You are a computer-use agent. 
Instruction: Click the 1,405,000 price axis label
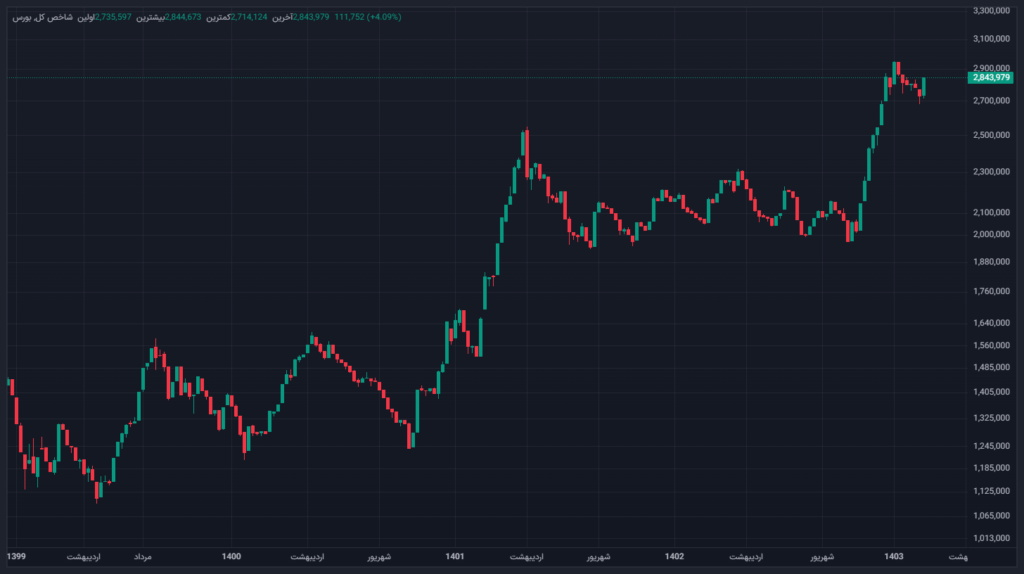pyautogui.click(x=991, y=392)
